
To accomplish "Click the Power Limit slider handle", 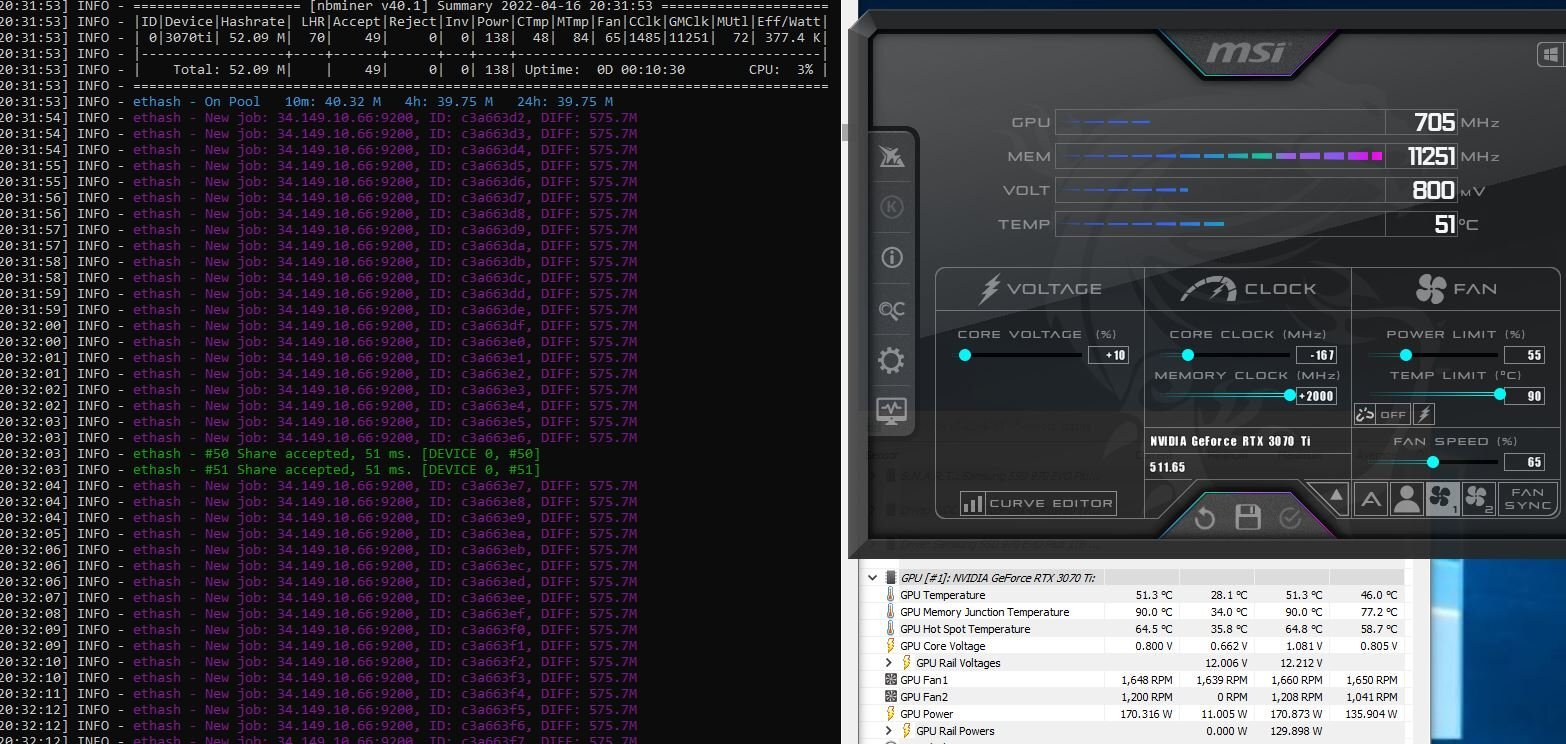I will pyautogui.click(x=1406, y=355).
